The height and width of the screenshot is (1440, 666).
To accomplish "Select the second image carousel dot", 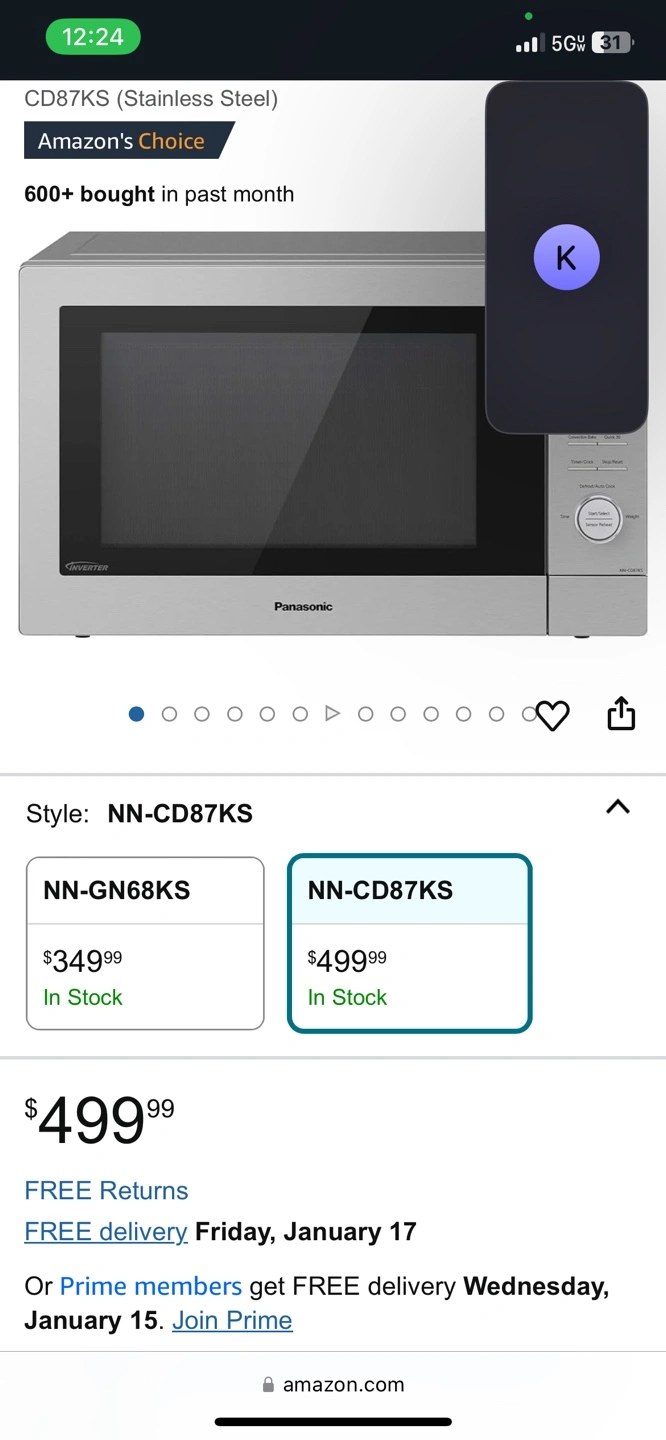I will click(x=169, y=713).
